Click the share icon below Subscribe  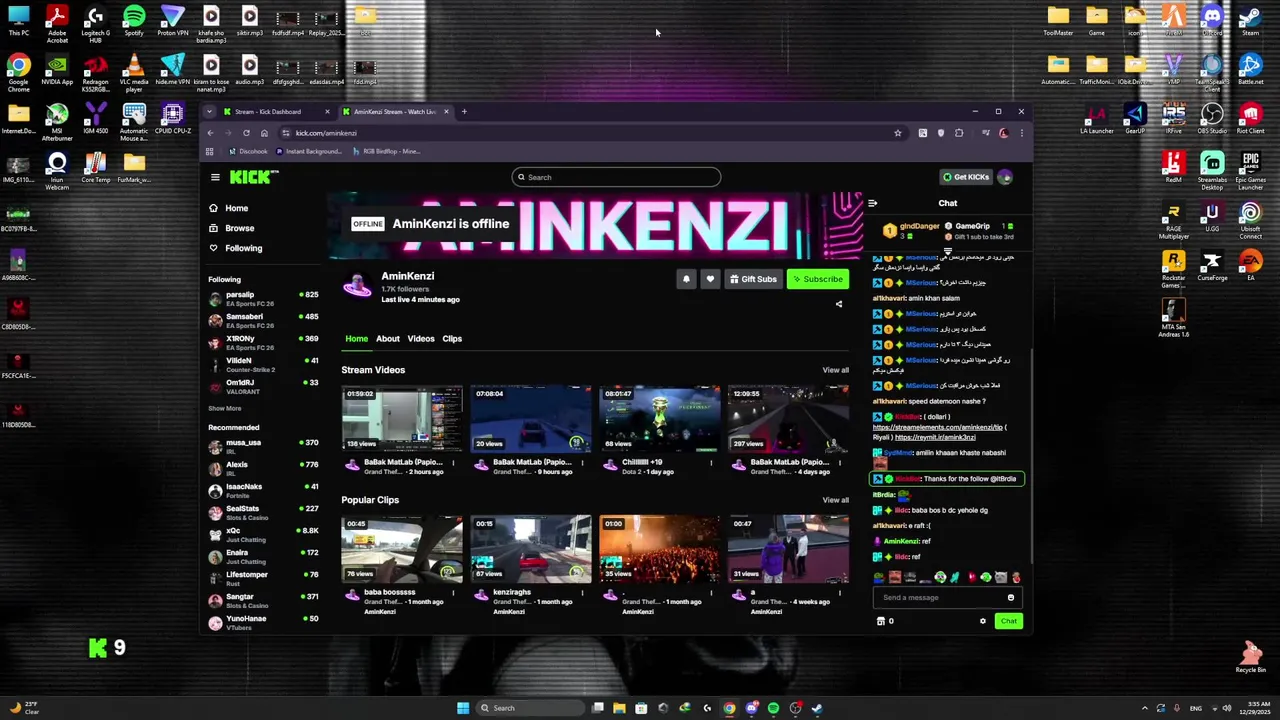click(839, 304)
